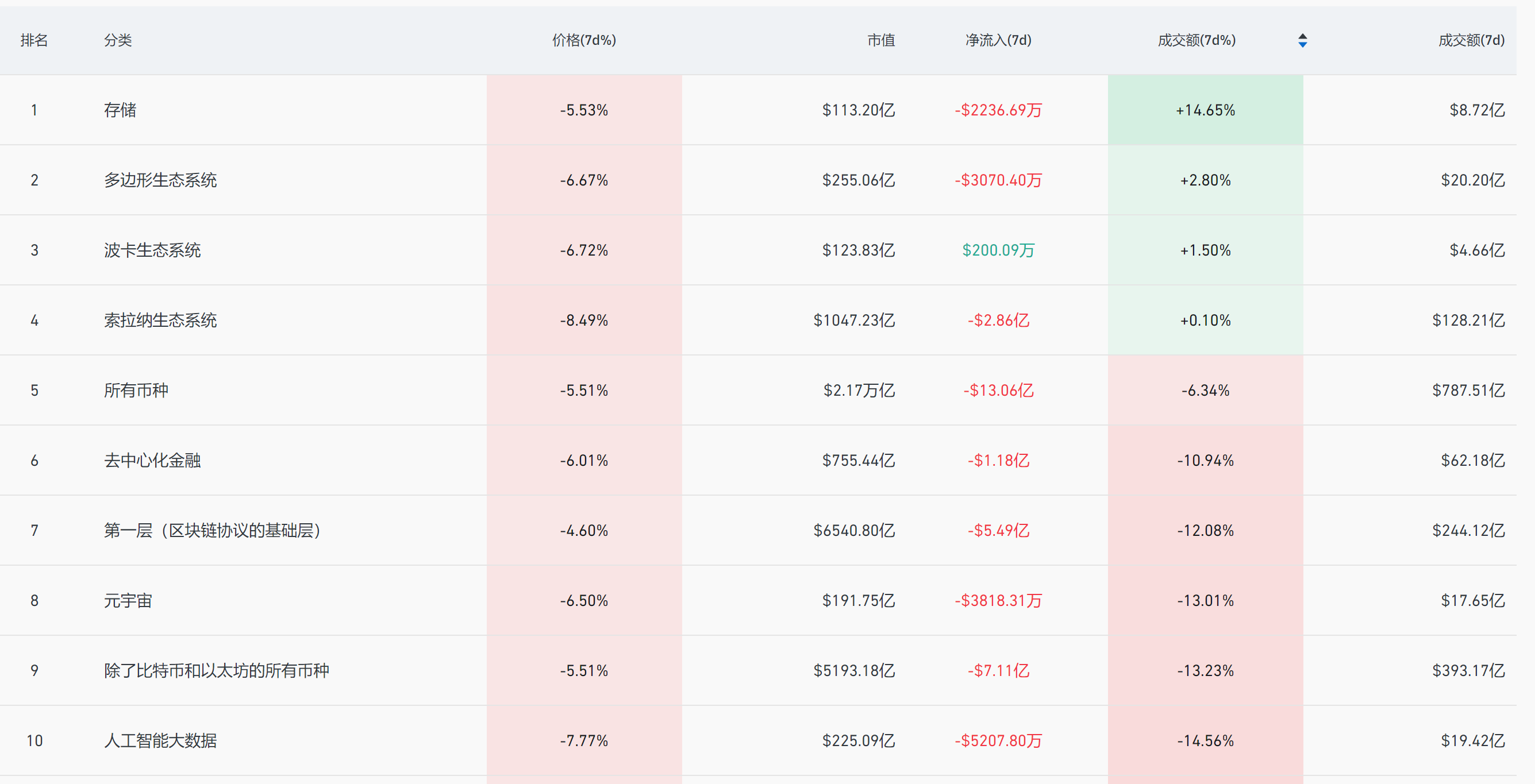Click 7d volume $393.17亿
1535x784 pixels.
[x=1469, y=671]
